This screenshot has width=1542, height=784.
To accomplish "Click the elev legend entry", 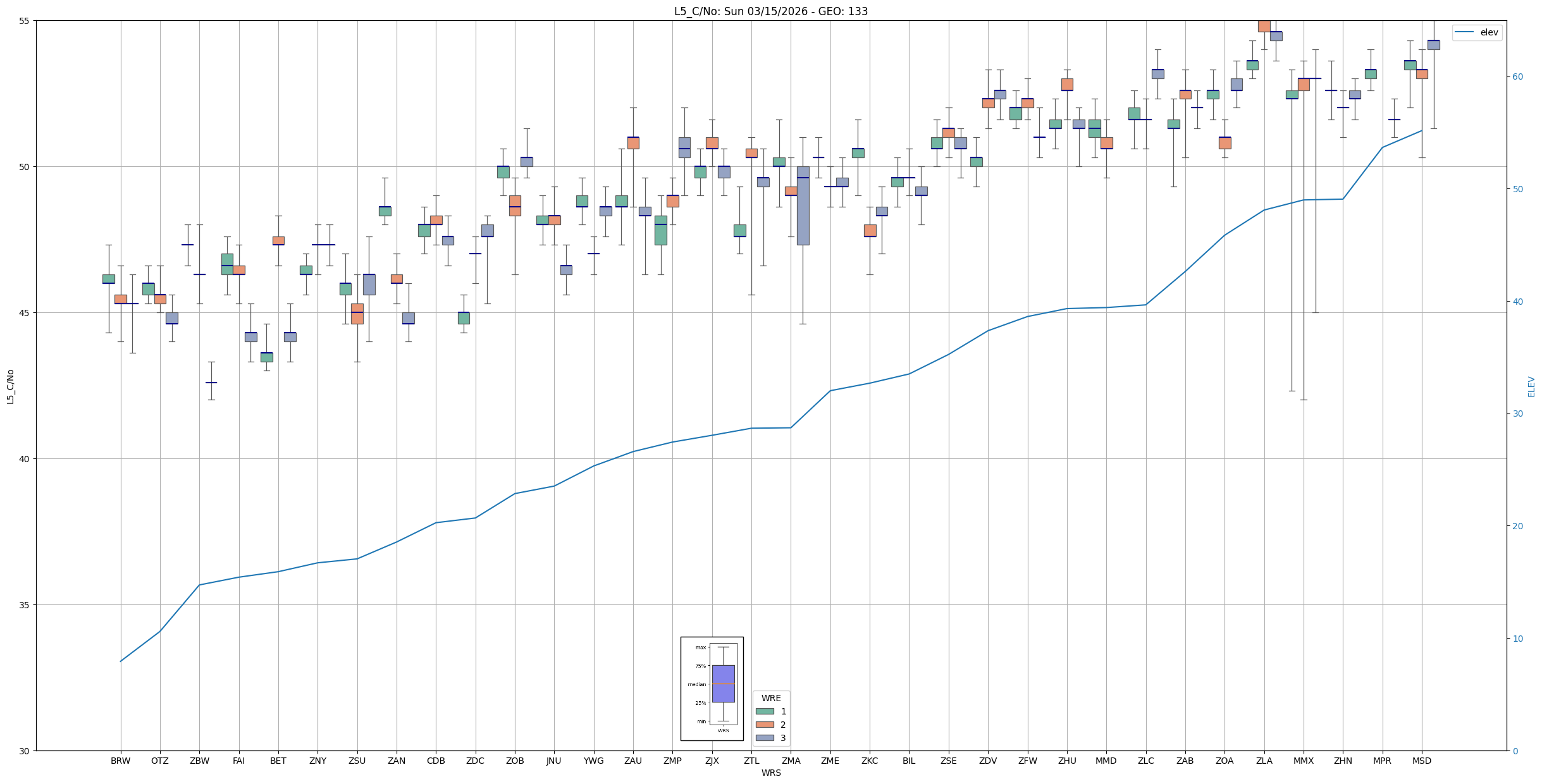I will (1488, 33).
